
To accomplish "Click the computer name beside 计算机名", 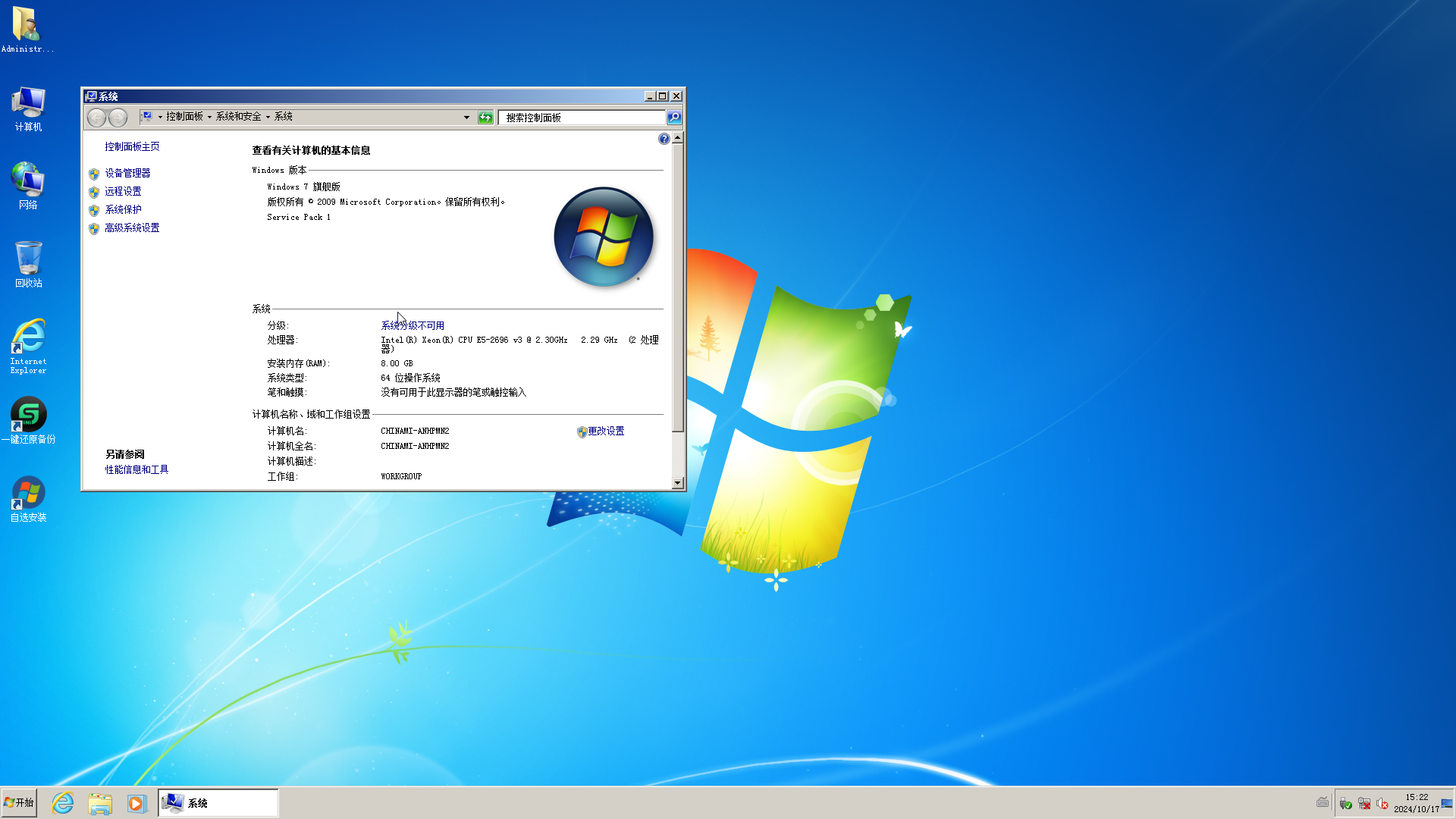I will point(415,431).
